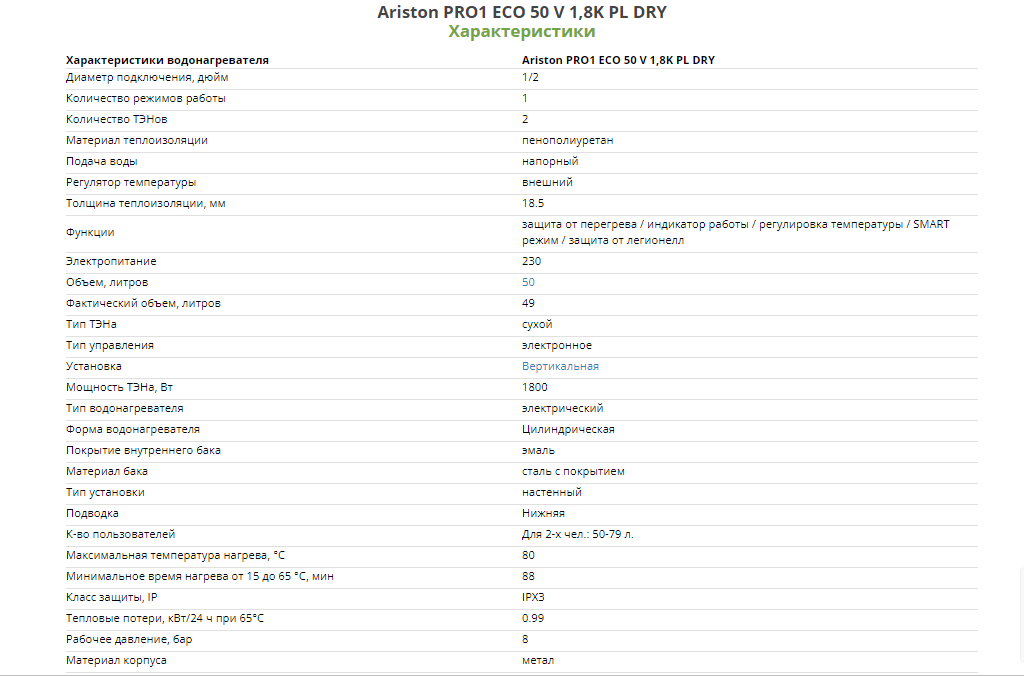Open the blue '50' volume link
This screenshot has width=1024, height=676.
pyautogui.click(x=528, y=282)
